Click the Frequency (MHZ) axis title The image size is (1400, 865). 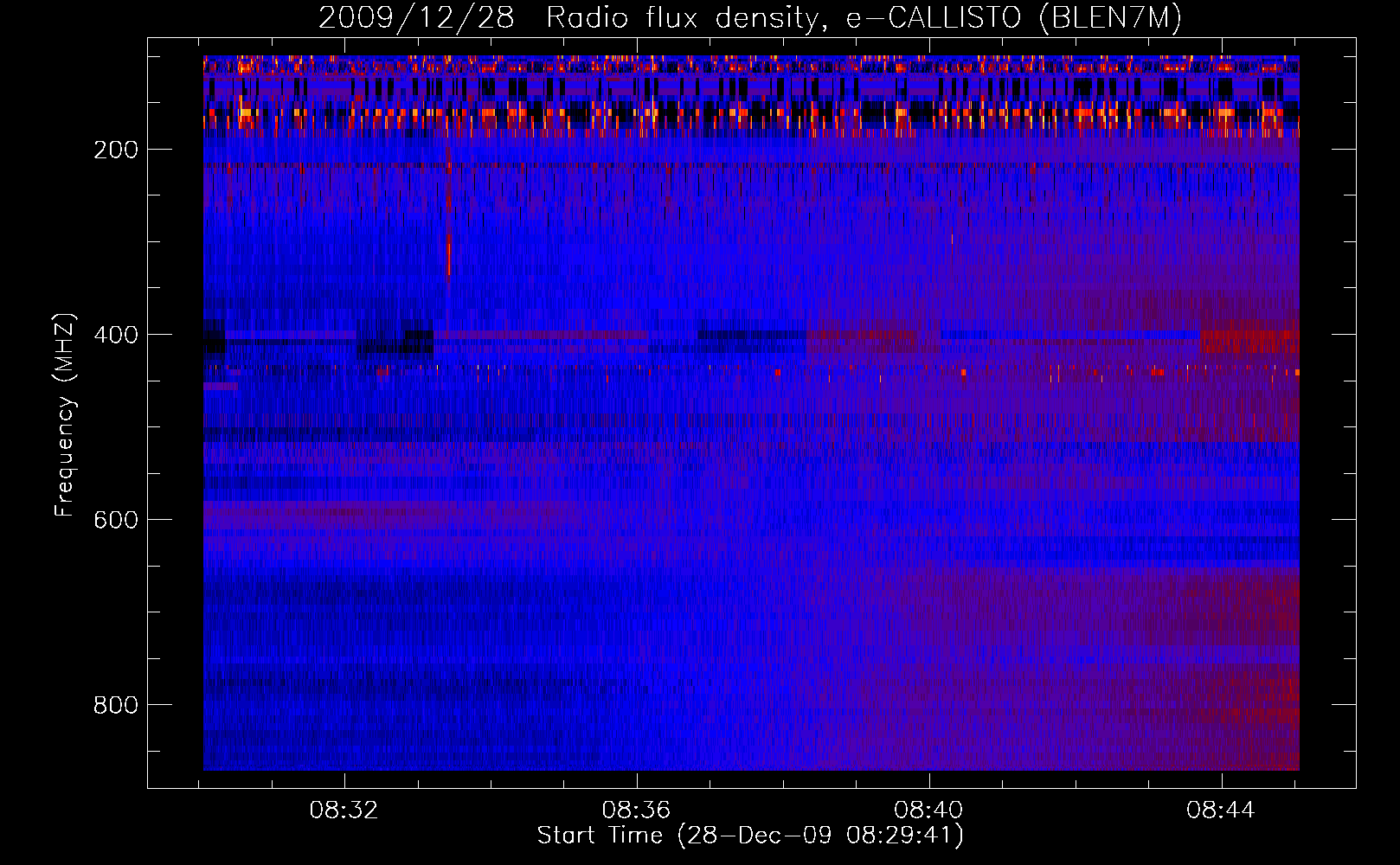[65, 414]
